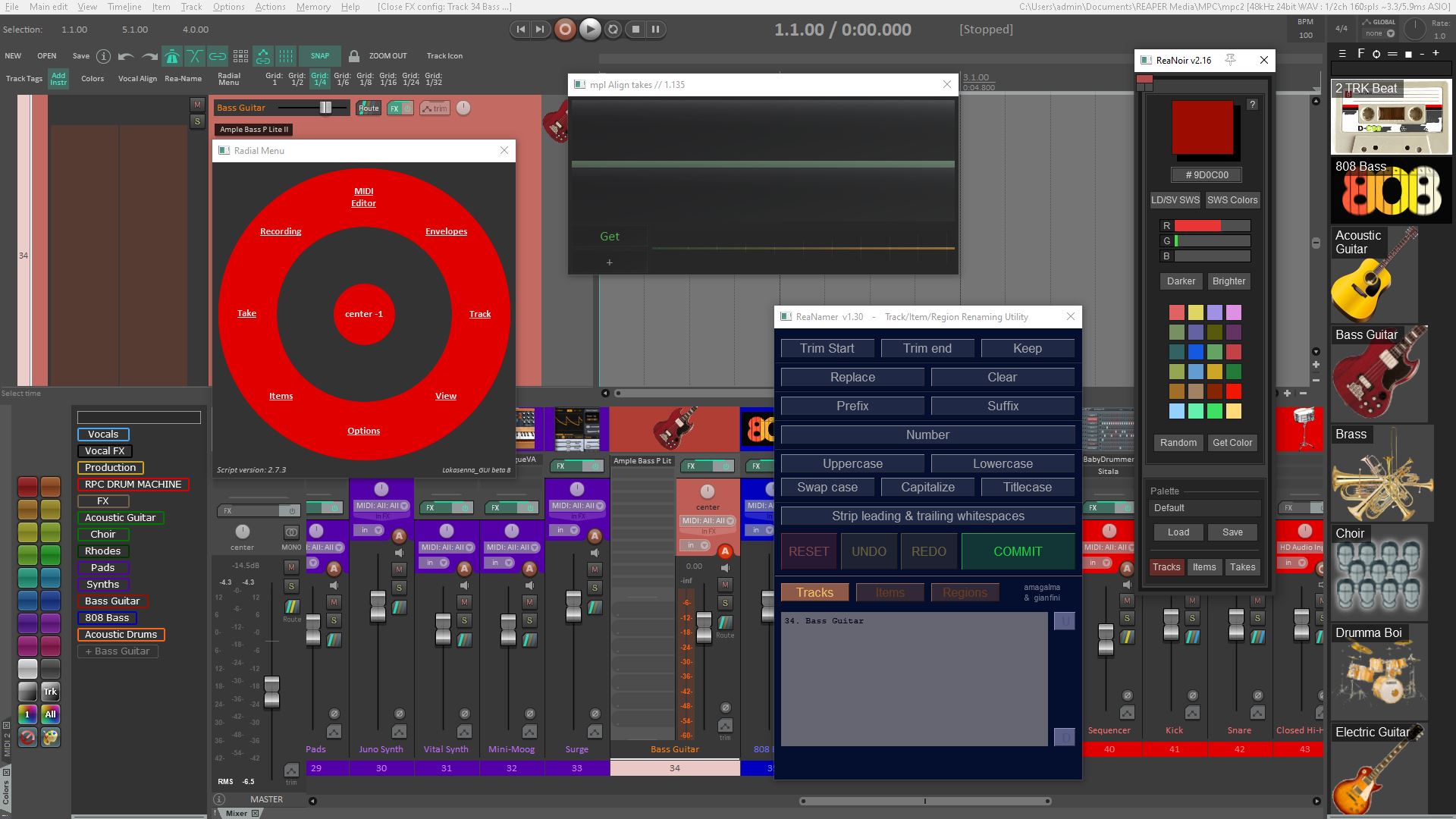The image size is (1456, 819).
Task: Toggle the Add Instr toolbar button
Action: [x=58, y=79]
